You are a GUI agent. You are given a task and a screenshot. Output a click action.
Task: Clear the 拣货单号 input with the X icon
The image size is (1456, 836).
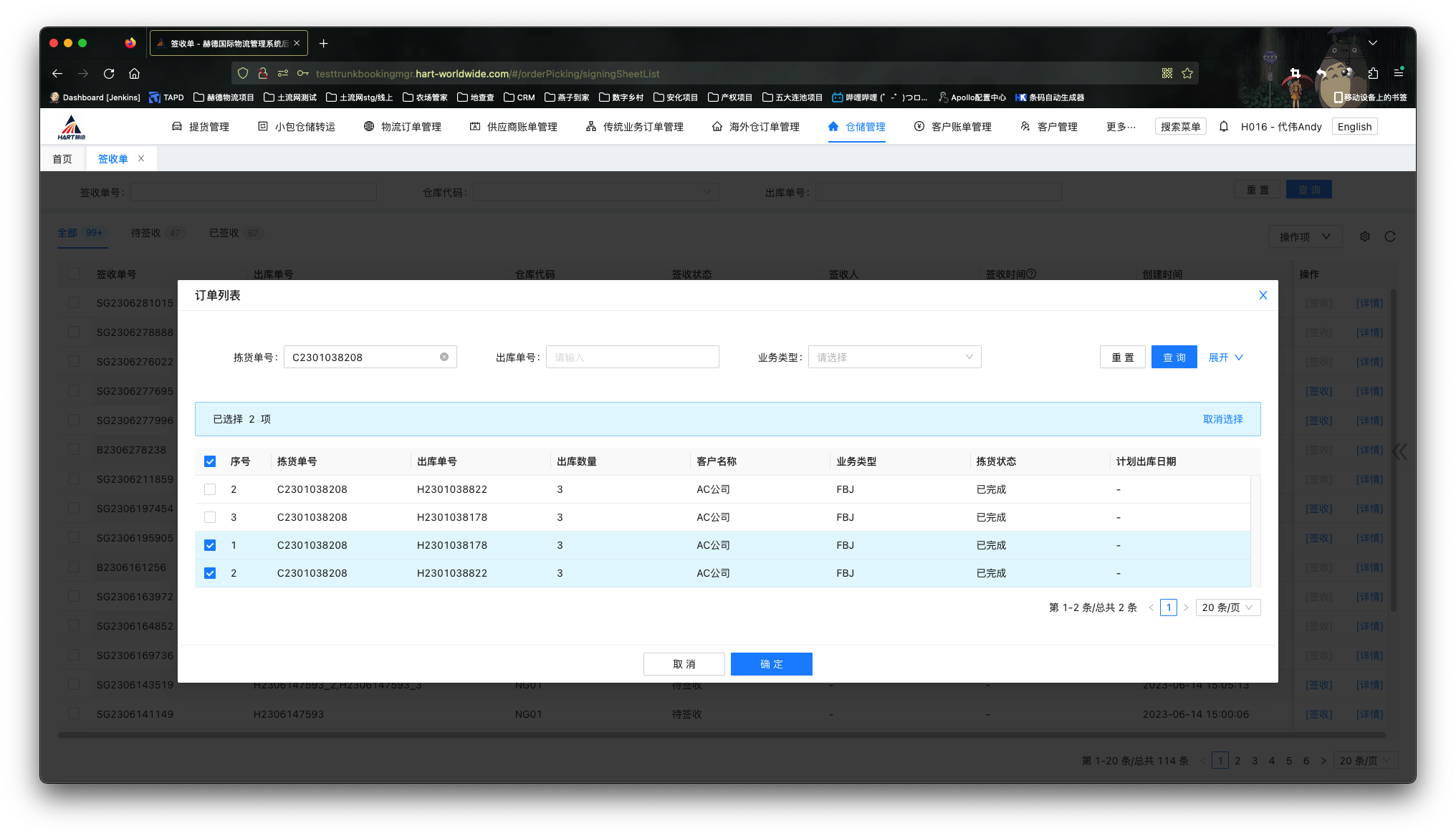[x=444, y=357]
